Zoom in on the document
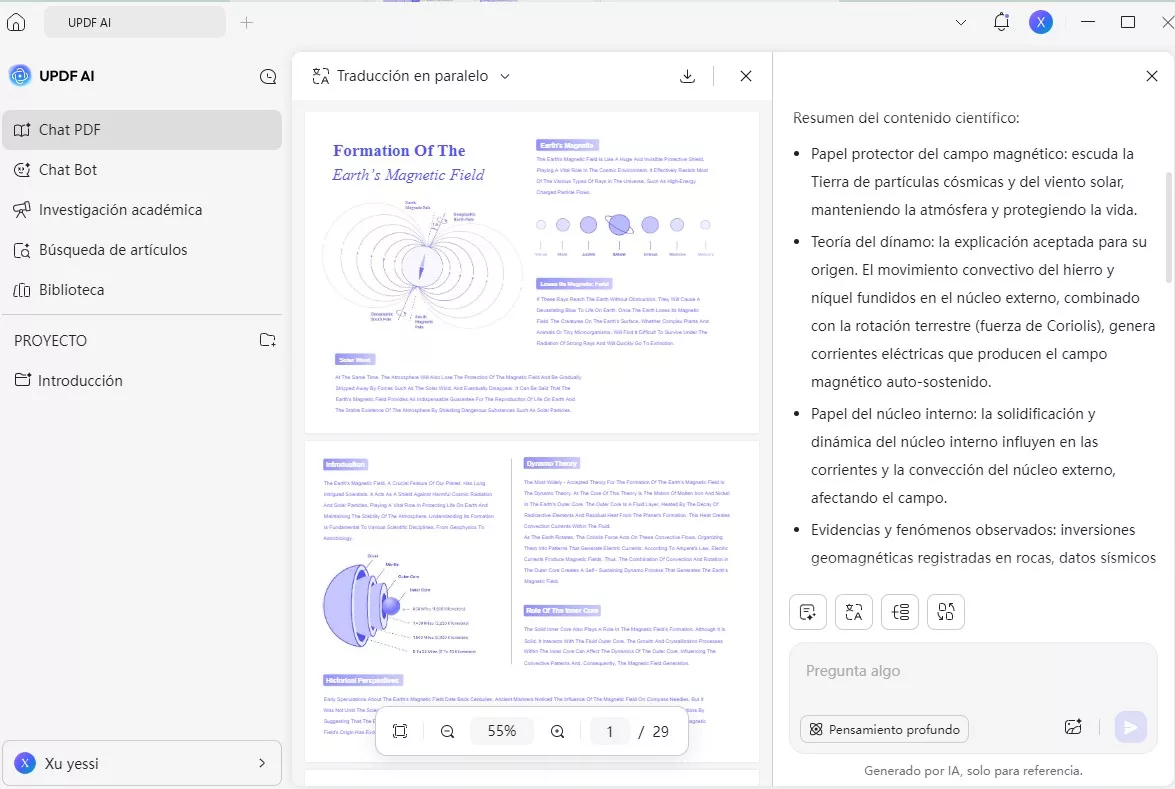Image resolution: width=1175 pixels, height=789 pixels. (557, 731)
